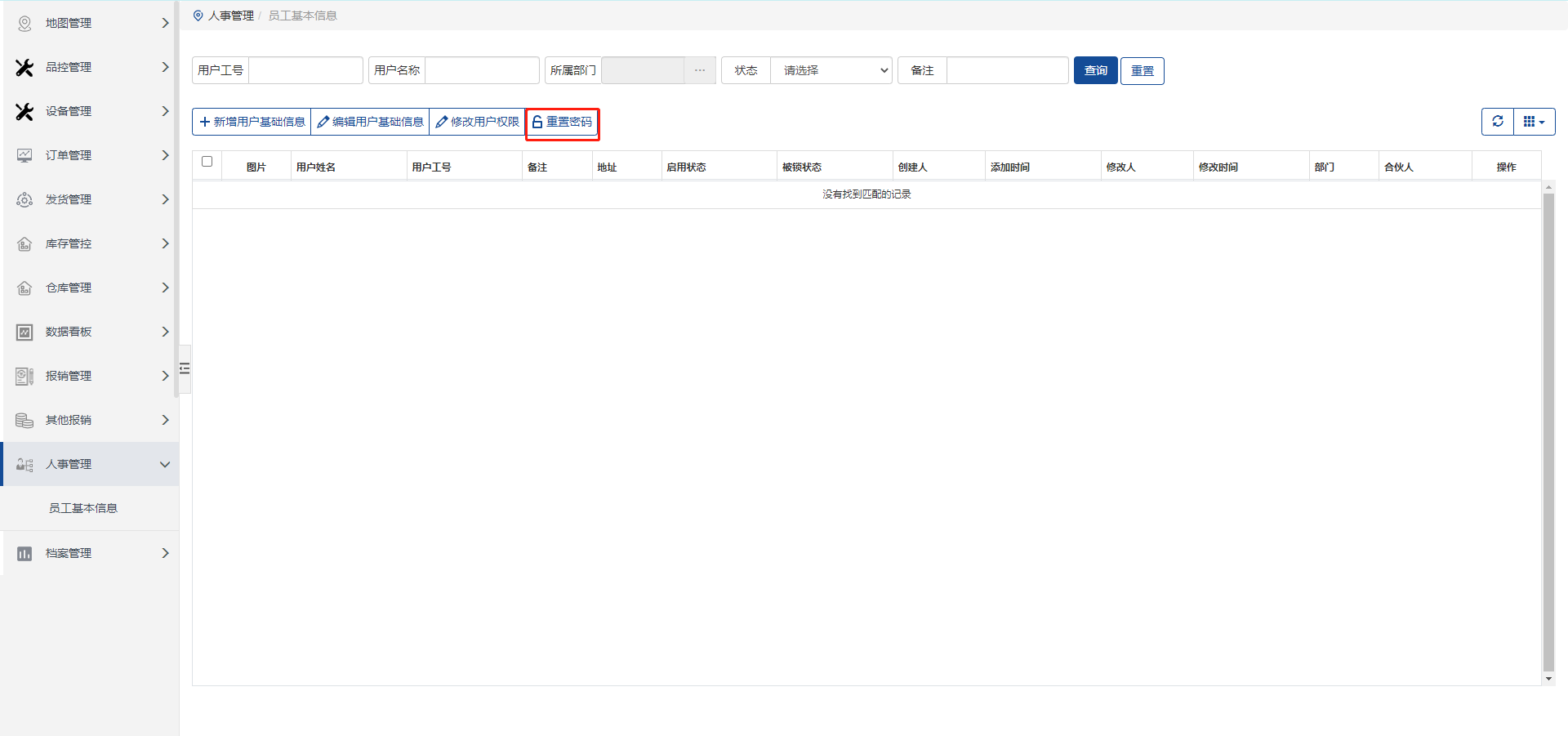Toggle the select-all checkbox in table header
1568x736 pixels.
(207, 162)
